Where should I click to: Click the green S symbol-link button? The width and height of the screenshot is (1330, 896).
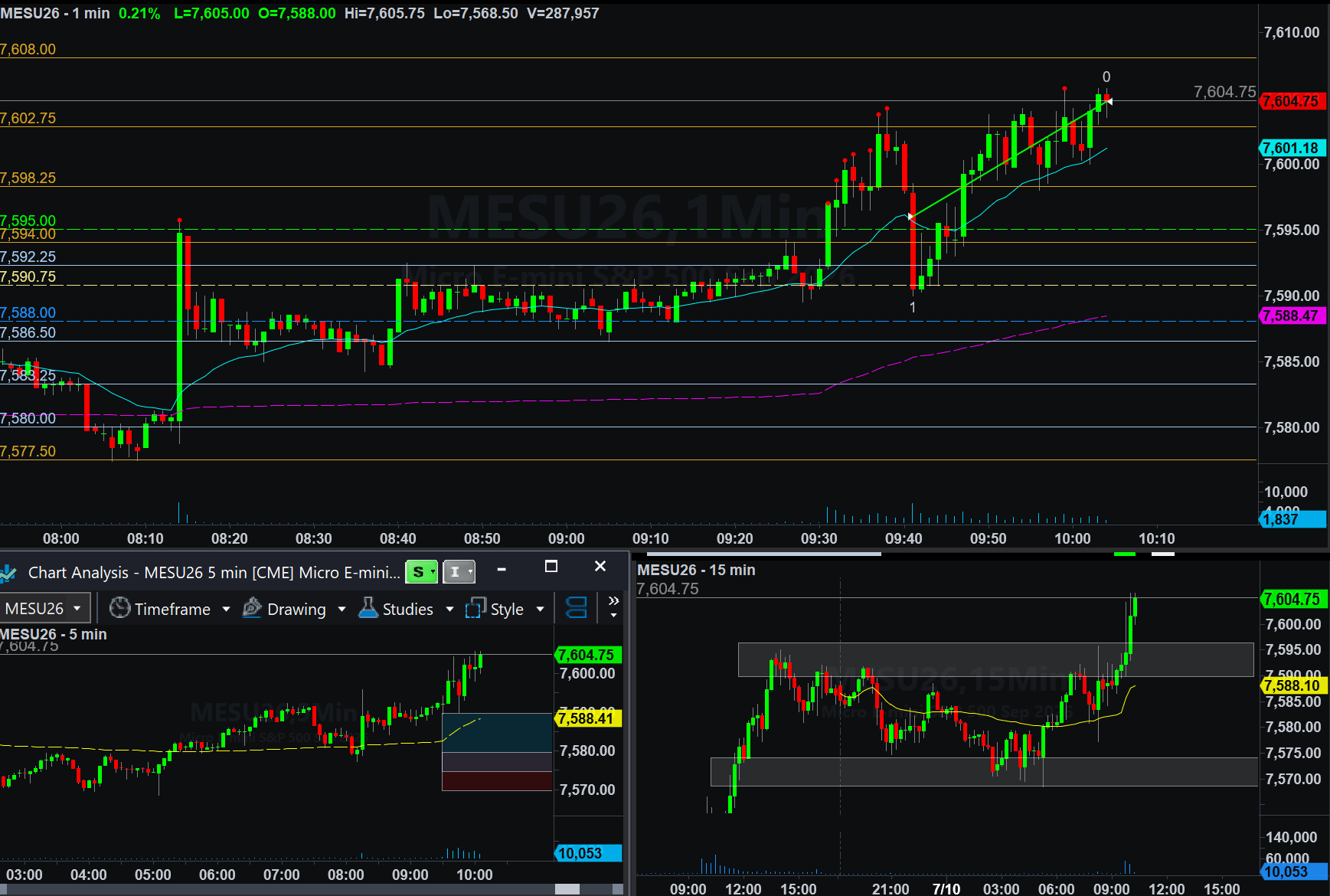click(x=421, y=571)
